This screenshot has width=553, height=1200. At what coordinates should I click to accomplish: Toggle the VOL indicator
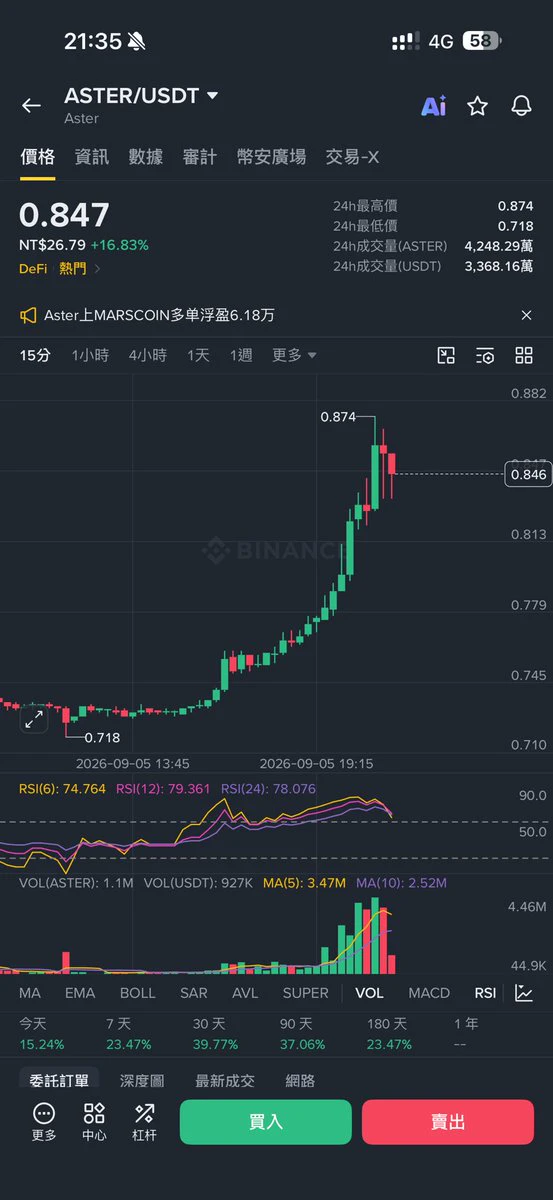point(369,993)
